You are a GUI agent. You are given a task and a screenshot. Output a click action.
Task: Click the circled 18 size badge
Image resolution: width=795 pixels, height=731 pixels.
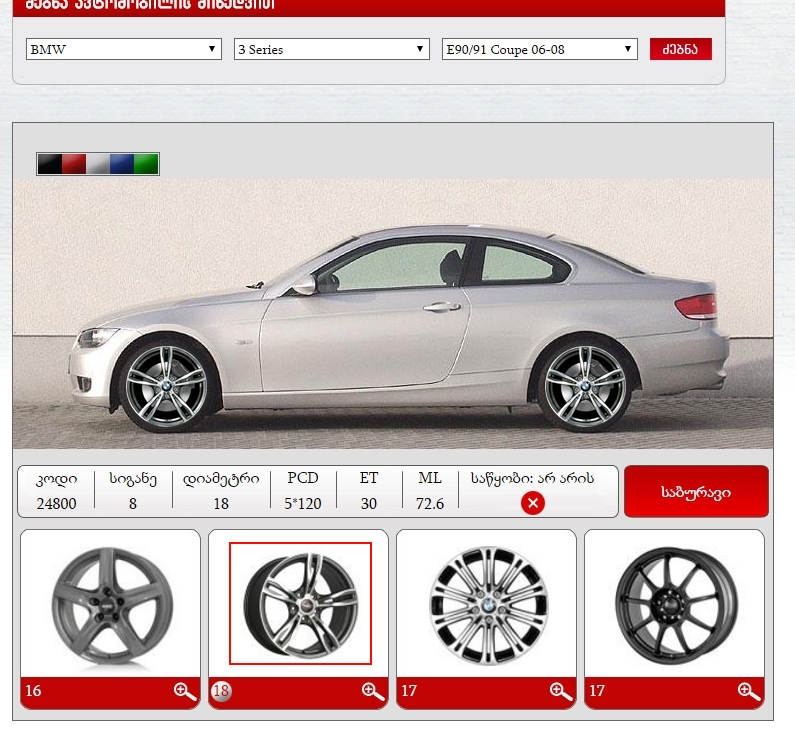point(221,691)
